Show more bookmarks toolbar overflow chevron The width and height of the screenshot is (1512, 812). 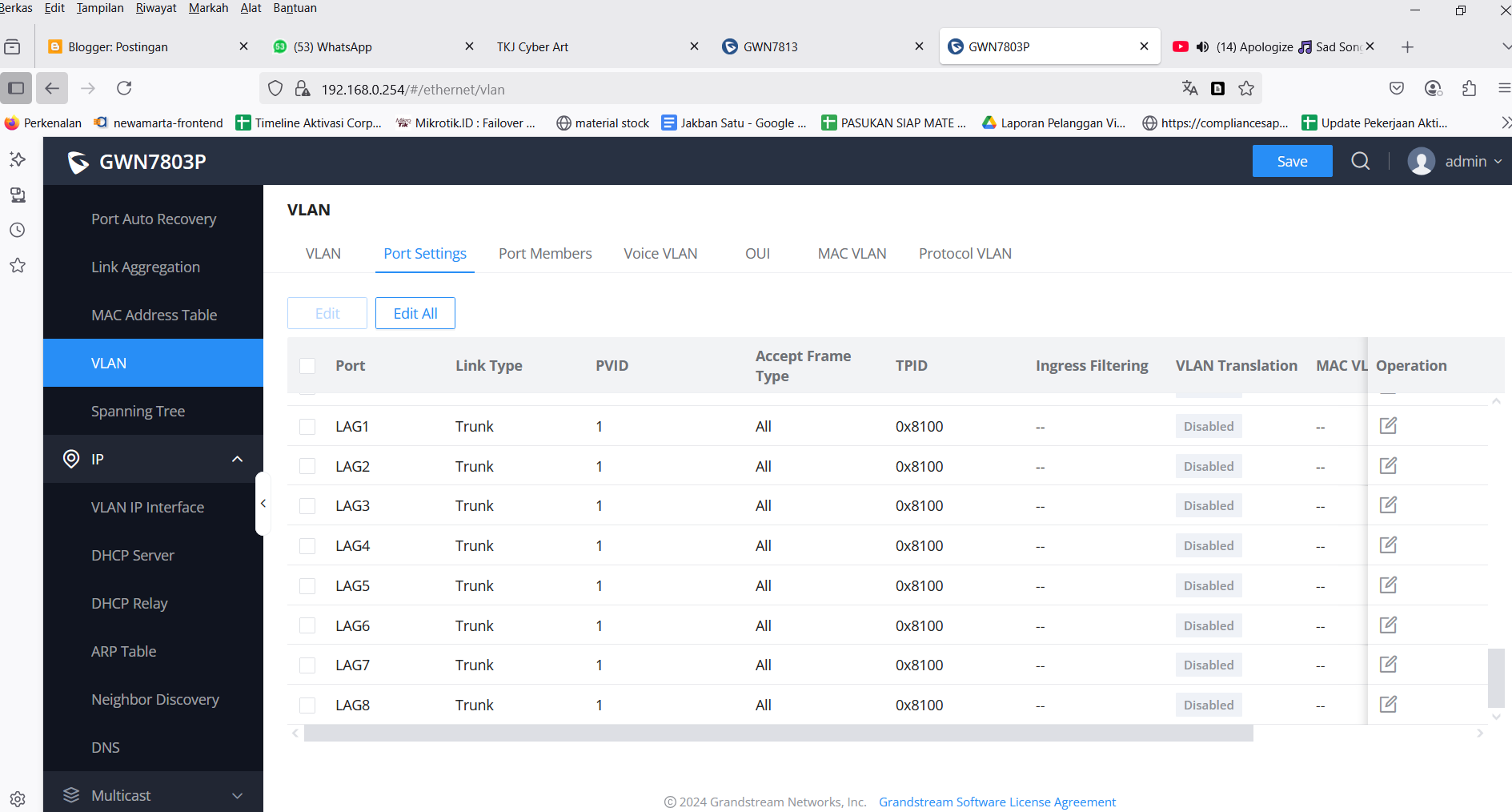pos(1506,123)
